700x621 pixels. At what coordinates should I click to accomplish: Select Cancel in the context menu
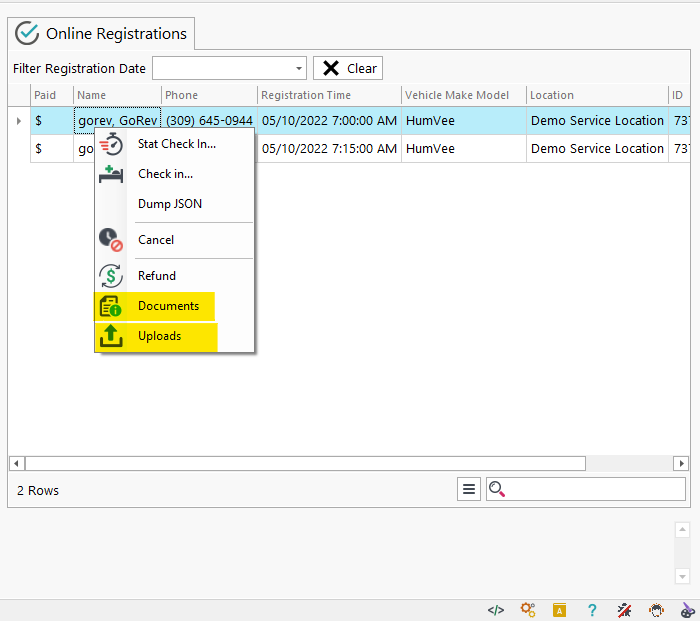click(x=156, y=240)
